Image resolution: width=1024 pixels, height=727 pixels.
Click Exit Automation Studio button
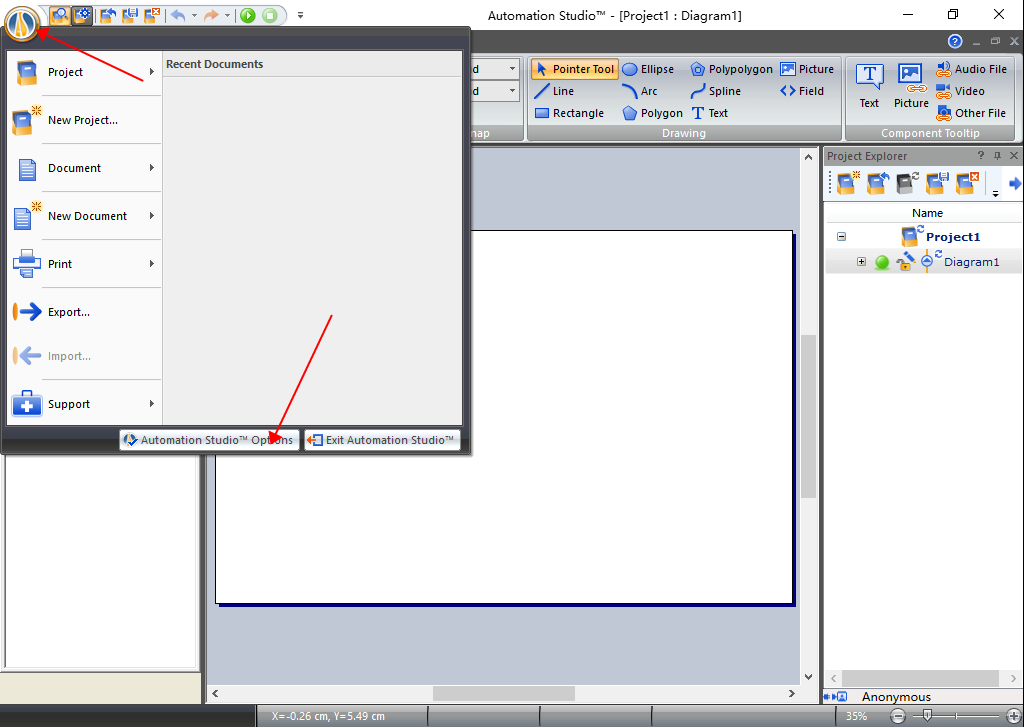tap(382, 440)
